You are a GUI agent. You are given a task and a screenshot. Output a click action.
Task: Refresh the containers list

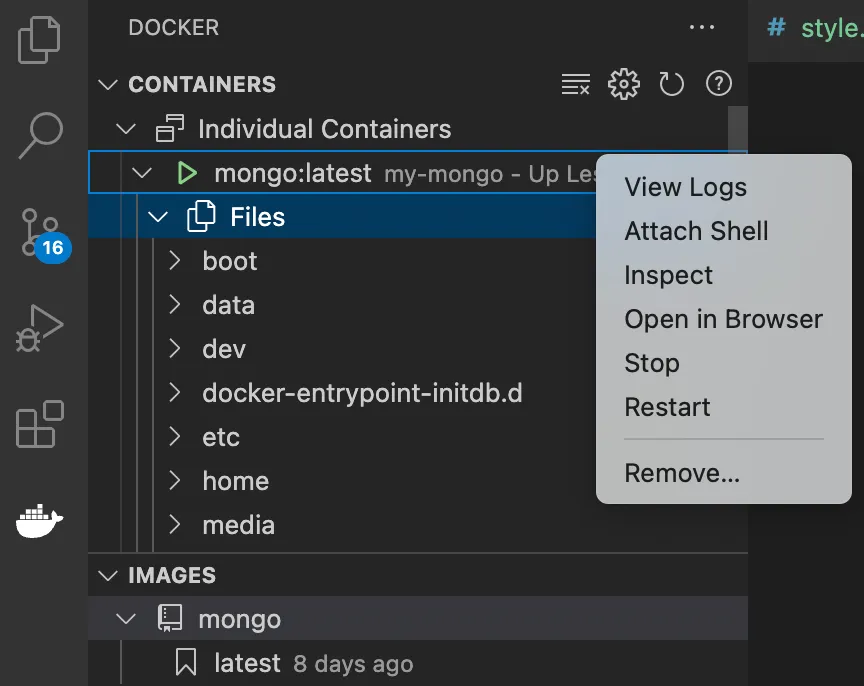671,84
